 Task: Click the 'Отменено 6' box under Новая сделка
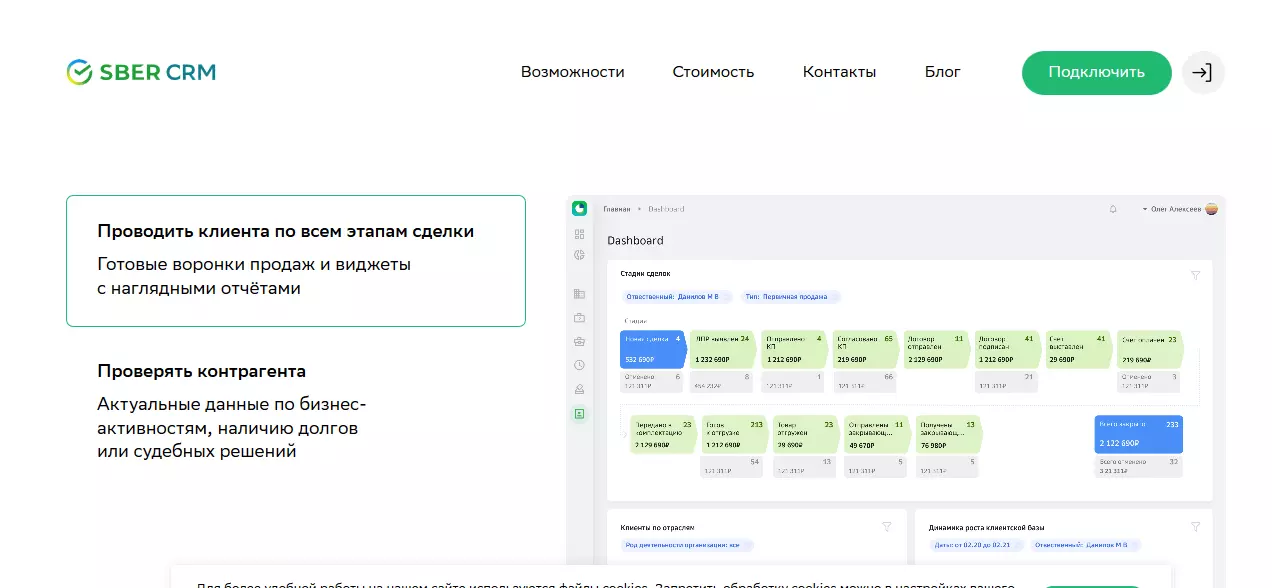(x=652, y=381)
